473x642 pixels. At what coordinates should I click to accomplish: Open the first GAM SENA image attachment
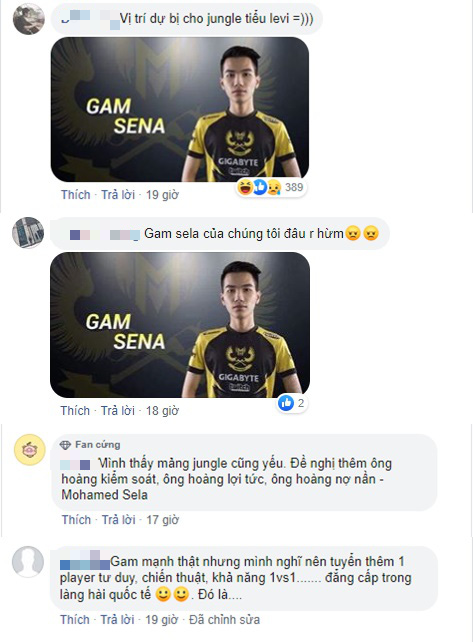tap(180, 109)
